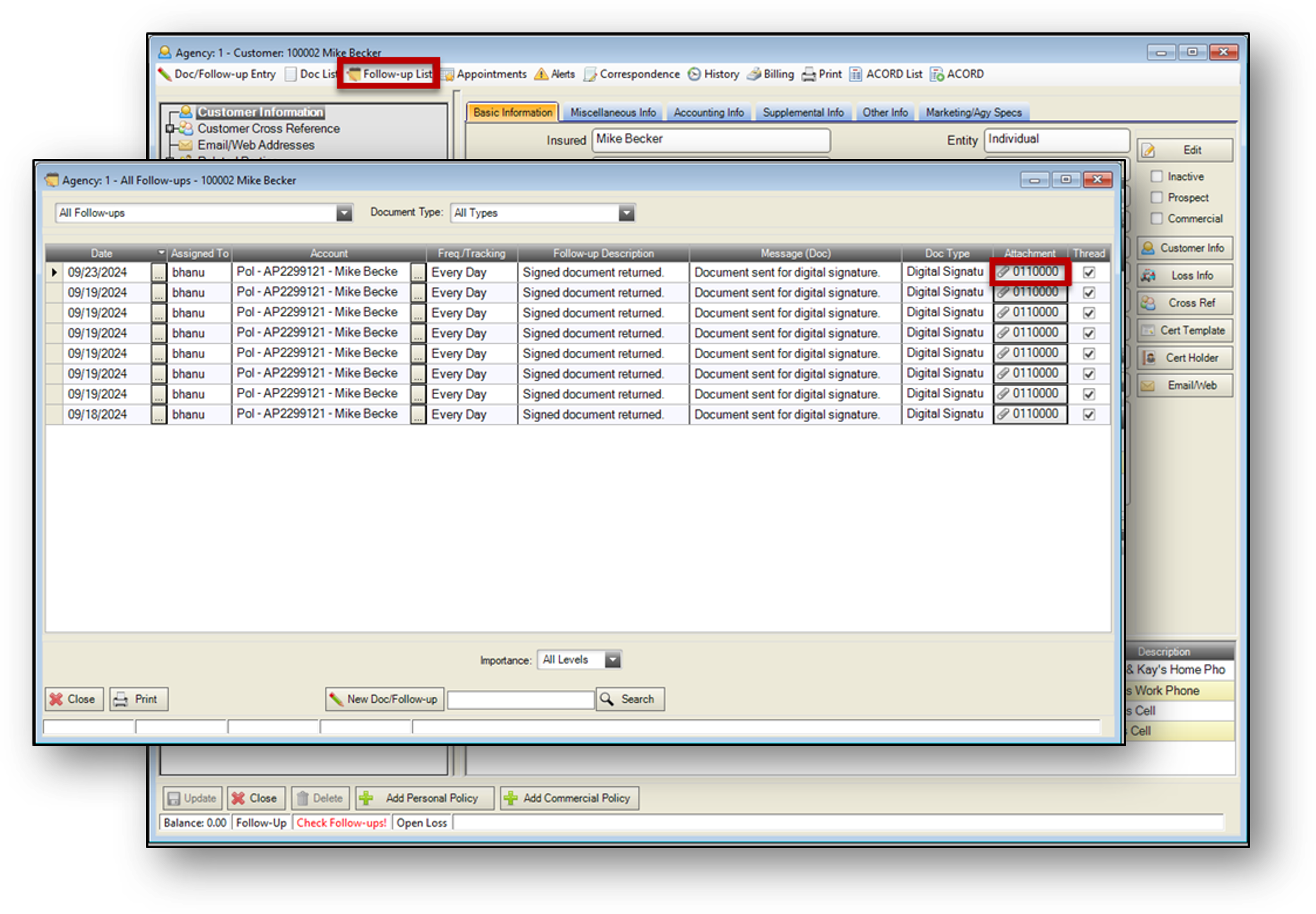Expand the All Follow-ups dropdown

point(344,213)
